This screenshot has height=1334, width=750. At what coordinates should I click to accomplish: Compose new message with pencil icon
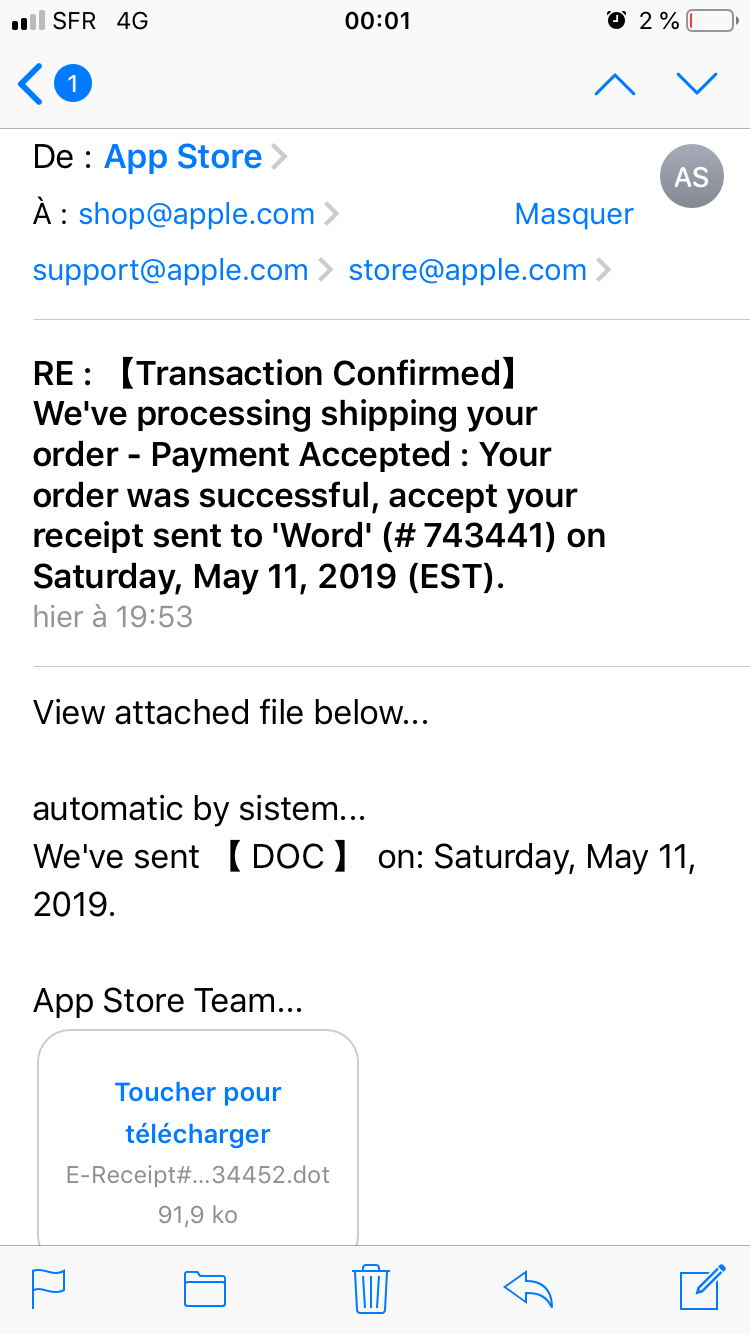tap(701, 1288)
